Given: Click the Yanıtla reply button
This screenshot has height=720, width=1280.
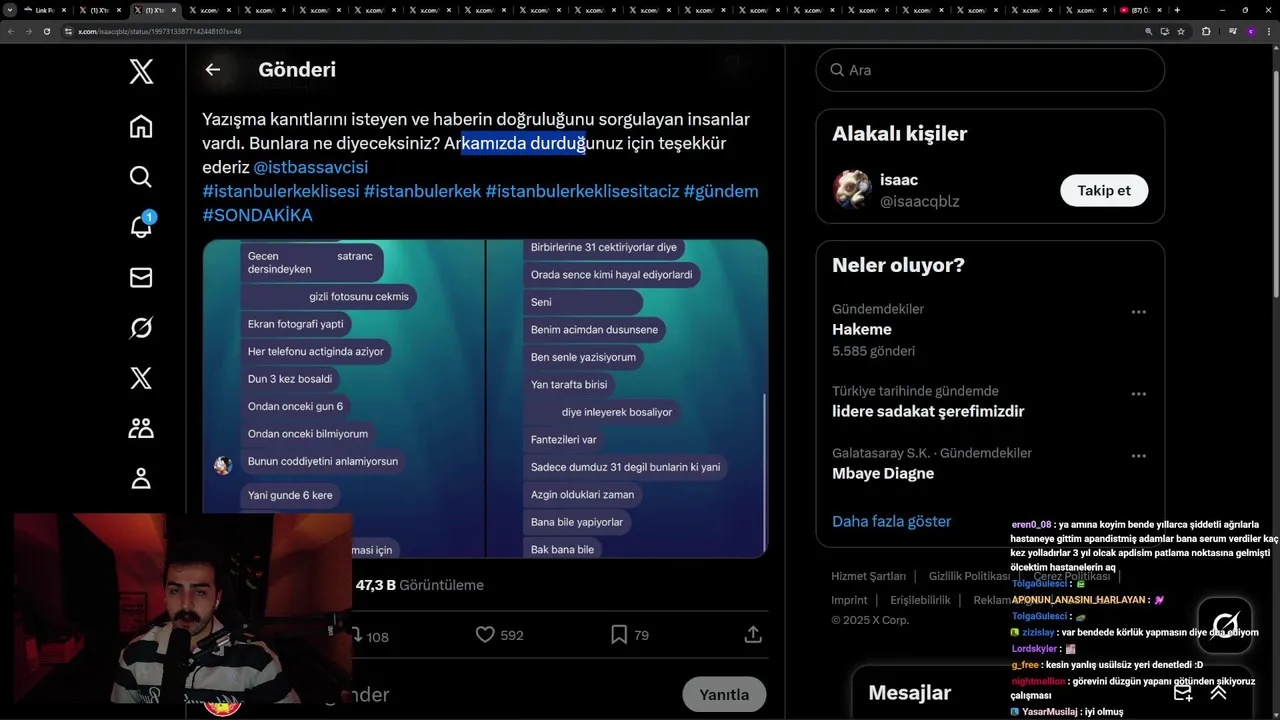Looking at the screenshot, I should click(724, 694).
